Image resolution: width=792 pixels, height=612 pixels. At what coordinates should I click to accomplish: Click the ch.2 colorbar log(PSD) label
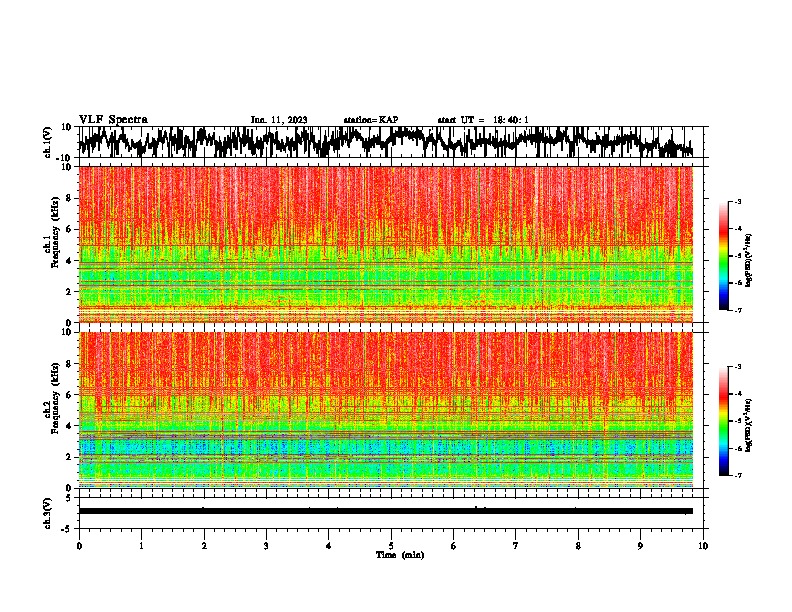coord(749,425)
